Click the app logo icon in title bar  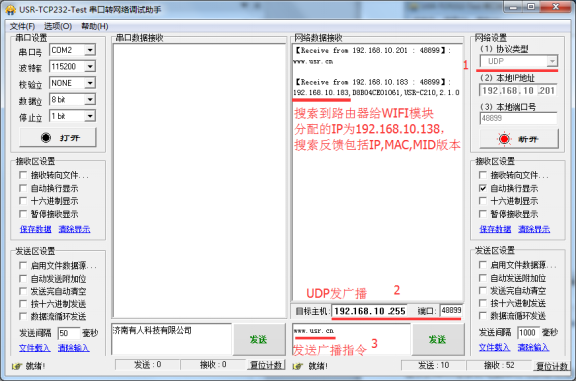10,9
